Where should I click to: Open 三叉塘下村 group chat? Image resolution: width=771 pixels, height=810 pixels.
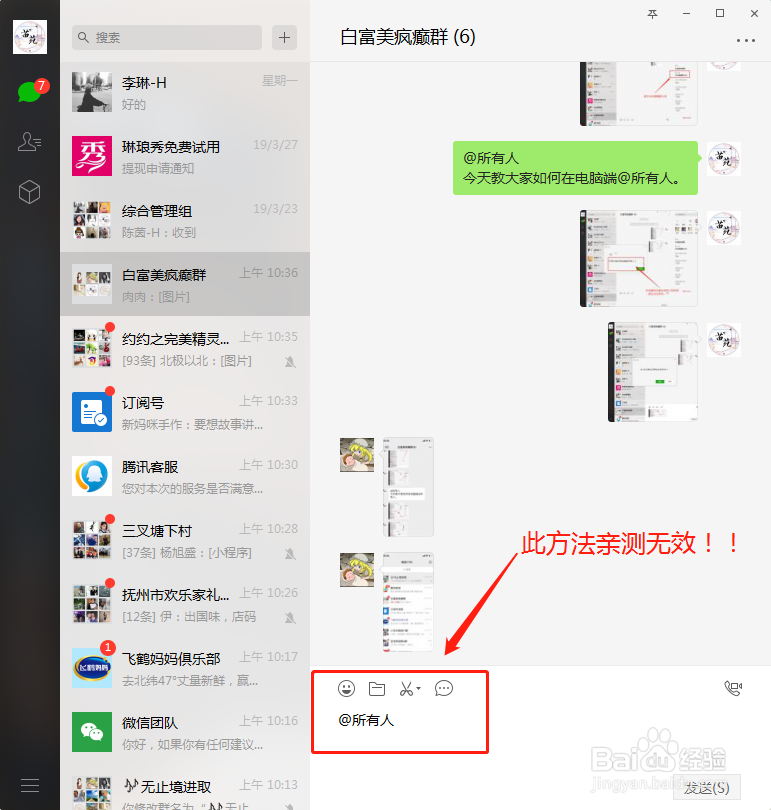(185, 540)
